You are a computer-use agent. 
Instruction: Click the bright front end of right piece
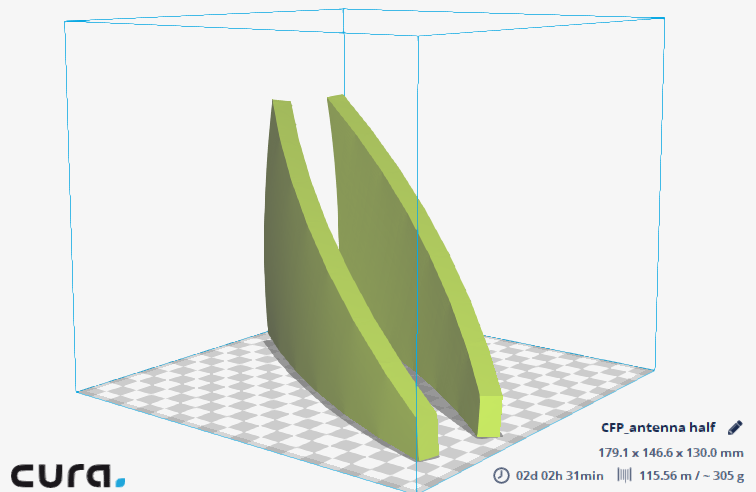click(x=489, y=414)
